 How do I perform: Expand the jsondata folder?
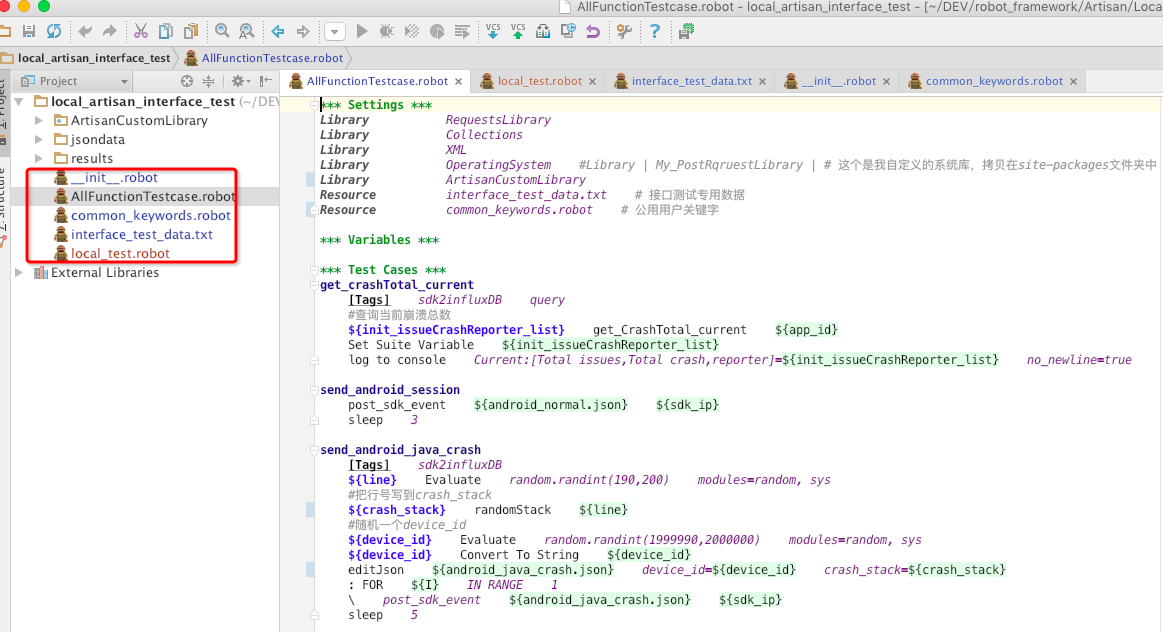point(39,140)
